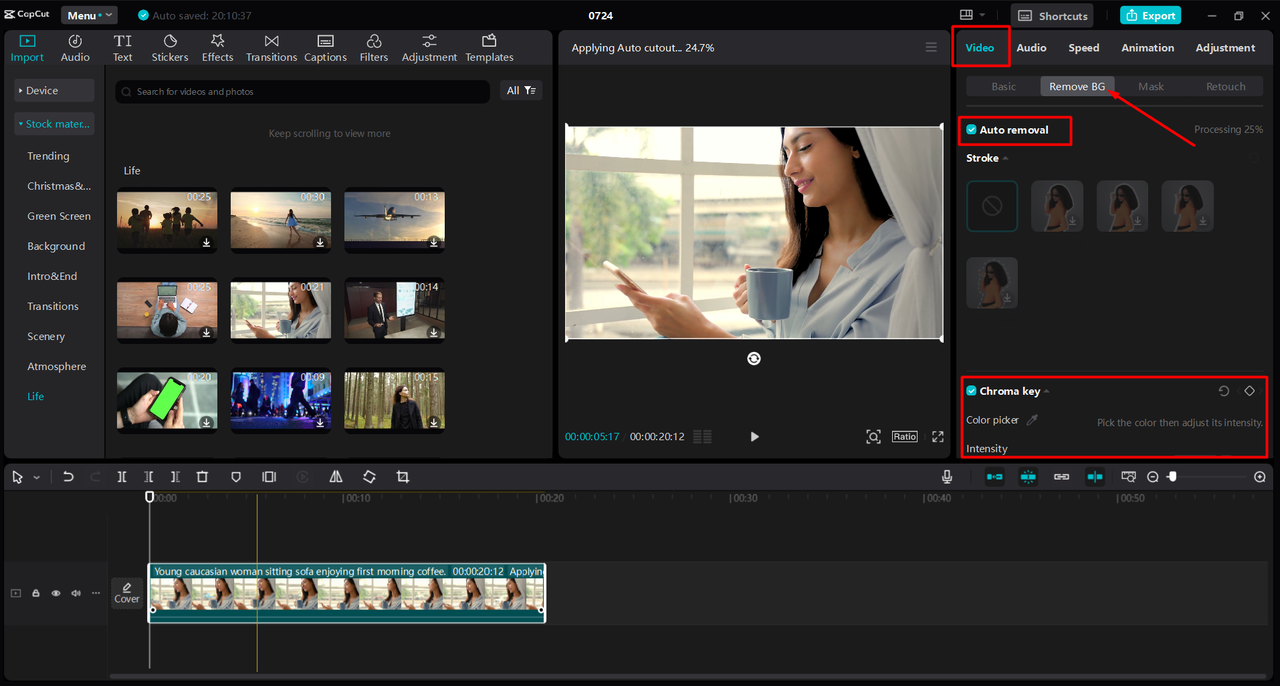Select the Scenery category
1280x686 pixels.
[46, 336]
